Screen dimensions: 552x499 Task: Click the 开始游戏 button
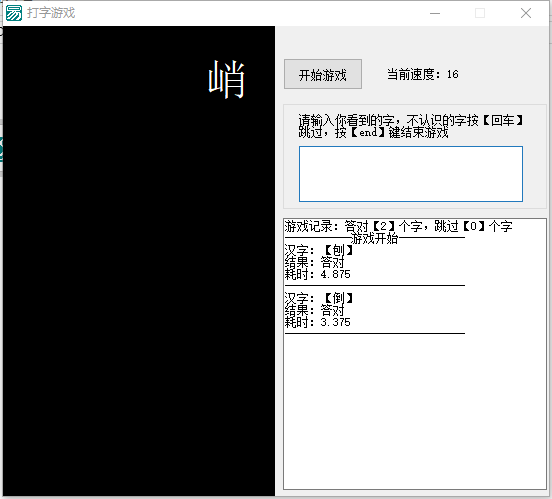322,74
